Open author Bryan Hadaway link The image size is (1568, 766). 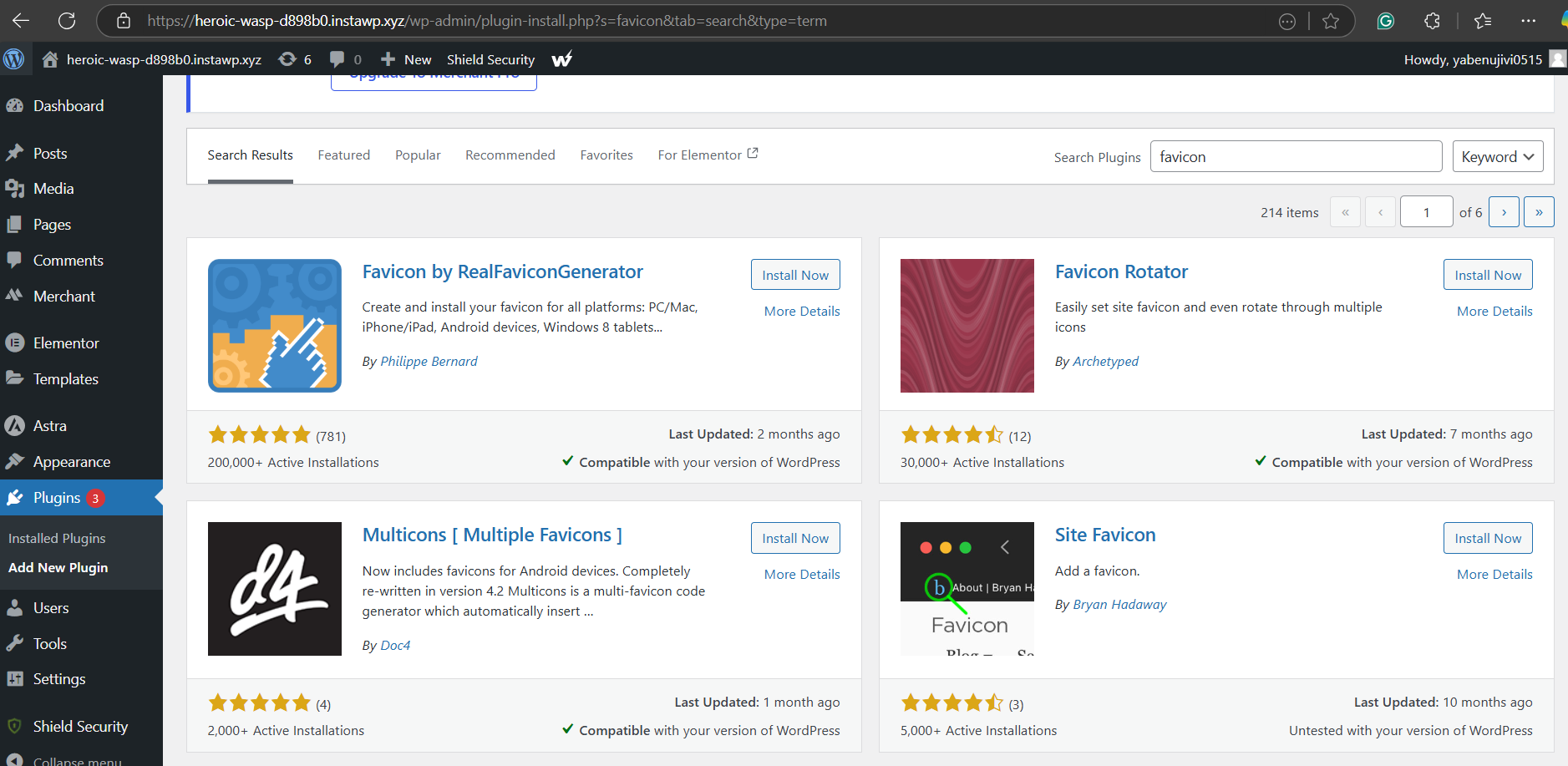[1119, 604]
